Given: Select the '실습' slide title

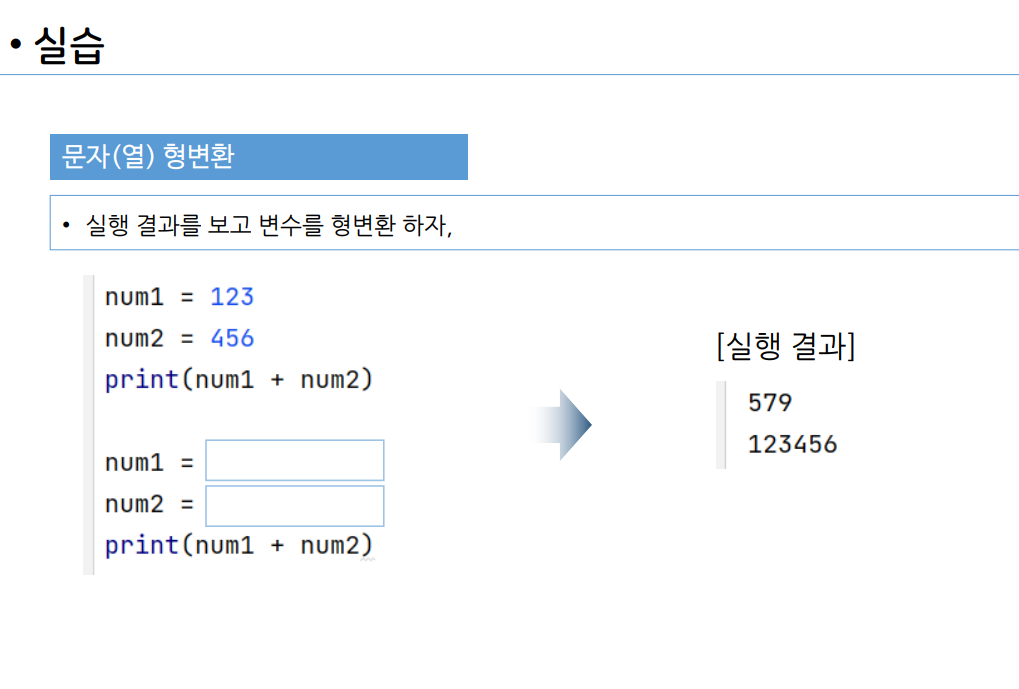Looking at the screenshot, I should tap(68, 45).
